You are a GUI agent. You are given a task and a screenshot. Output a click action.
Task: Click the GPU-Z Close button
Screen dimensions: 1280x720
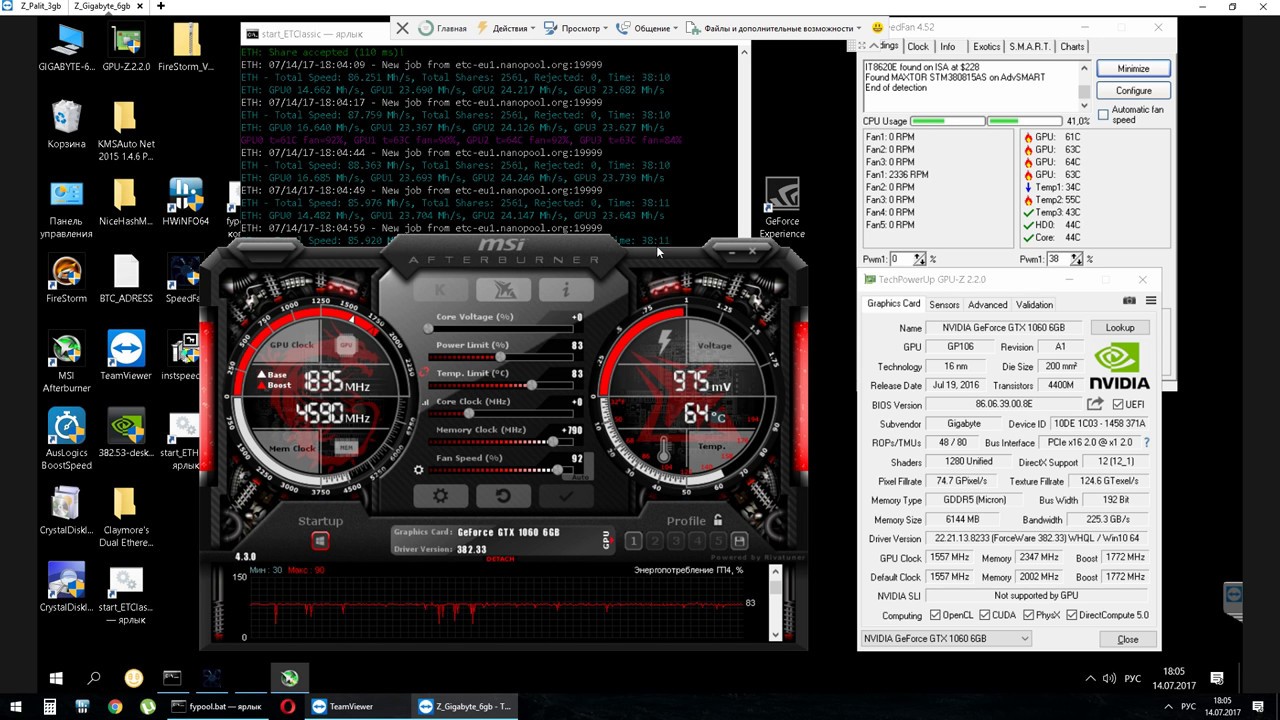coord(1127,639)
